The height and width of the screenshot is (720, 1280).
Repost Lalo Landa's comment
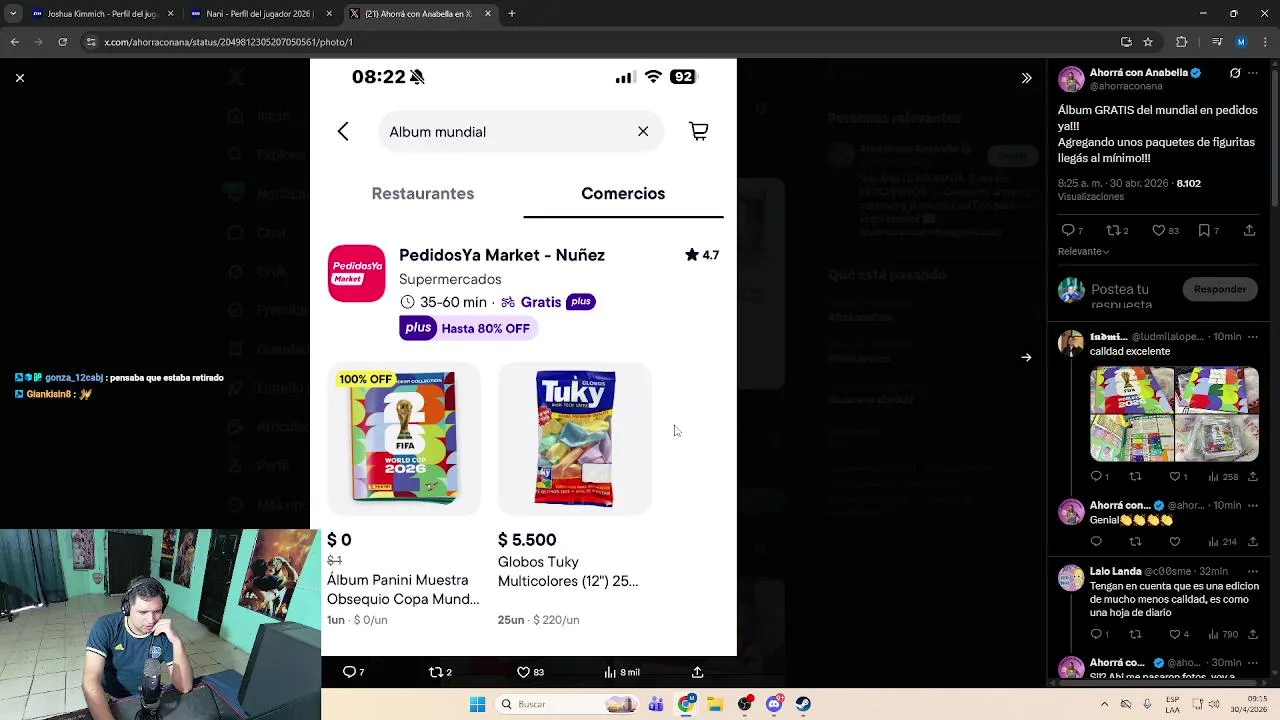(x=1135, y=634)
